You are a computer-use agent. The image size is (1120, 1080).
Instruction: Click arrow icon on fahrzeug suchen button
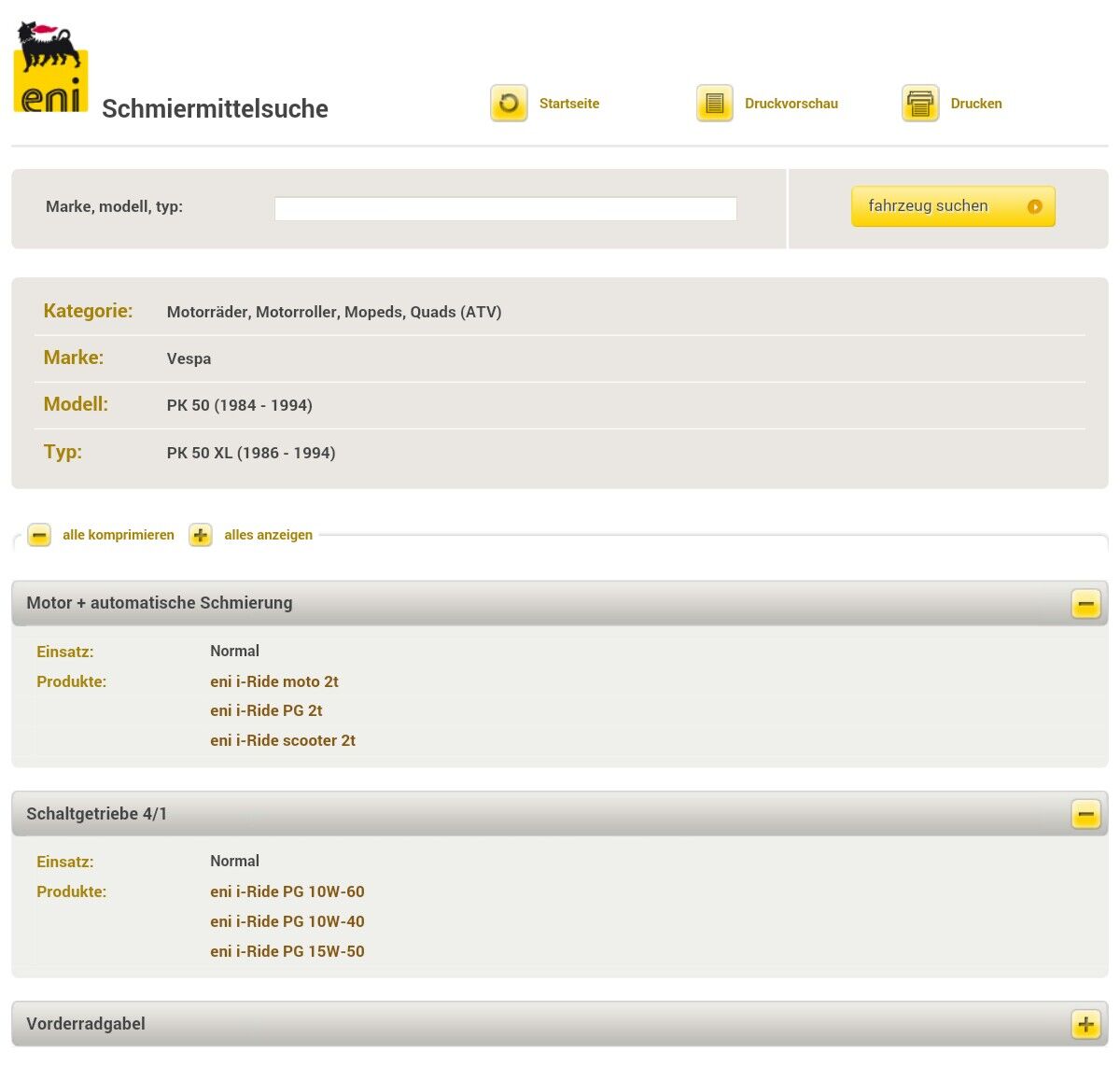click(1034, 206)
